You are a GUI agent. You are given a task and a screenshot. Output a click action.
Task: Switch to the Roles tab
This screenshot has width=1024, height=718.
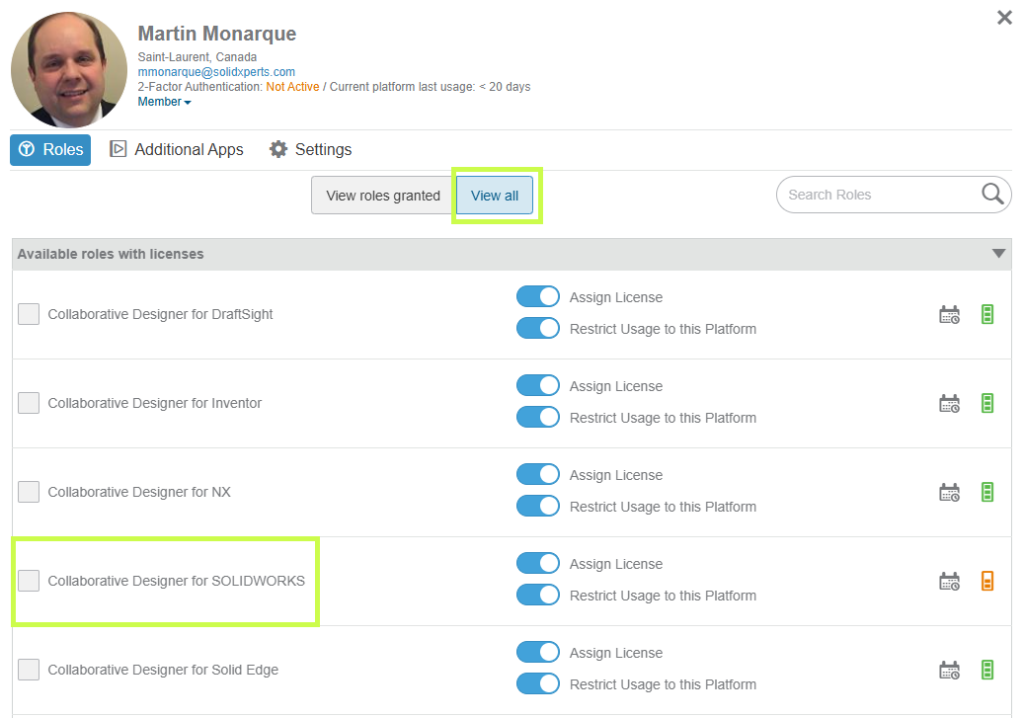(50, 150)
